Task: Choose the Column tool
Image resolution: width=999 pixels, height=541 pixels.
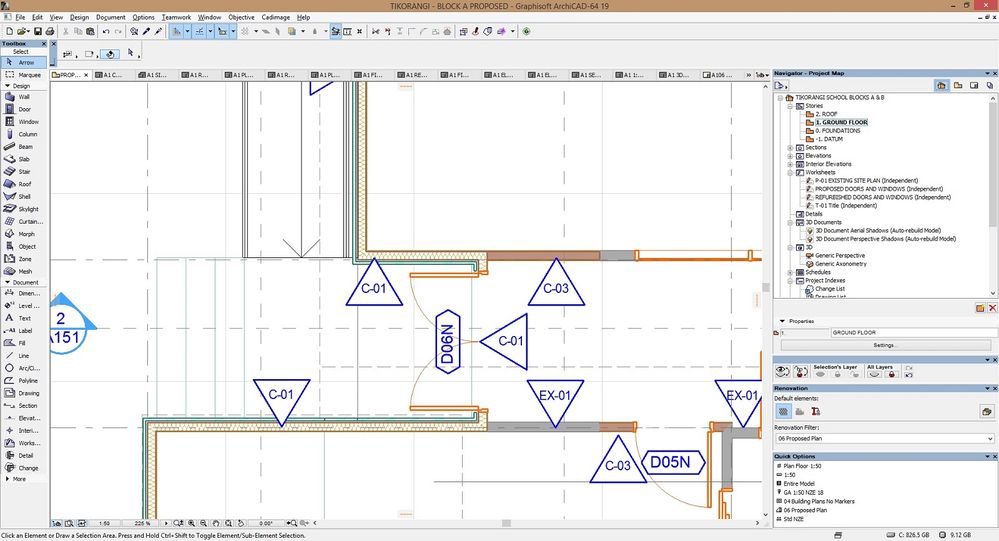Action: [24, 134]
